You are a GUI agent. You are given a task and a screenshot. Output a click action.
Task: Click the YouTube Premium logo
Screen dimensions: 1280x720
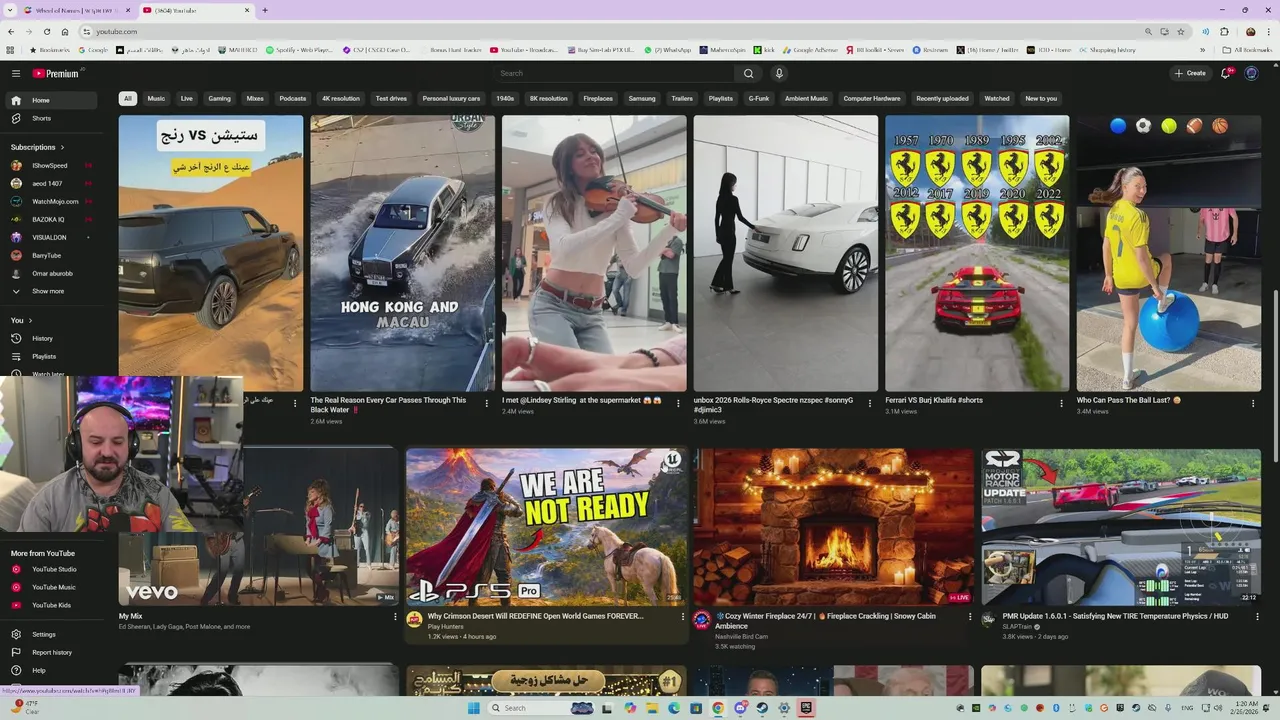point(55,73)
